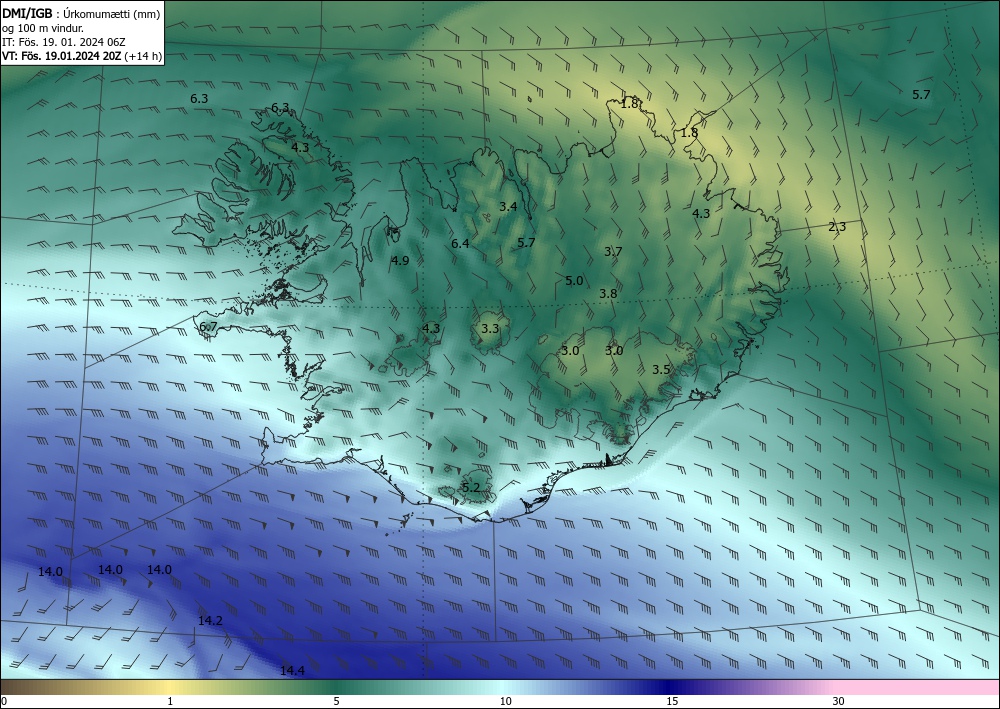
Task: Click the 3.7 value on the map
Action: pyautogui.click(x=613, y=252)
